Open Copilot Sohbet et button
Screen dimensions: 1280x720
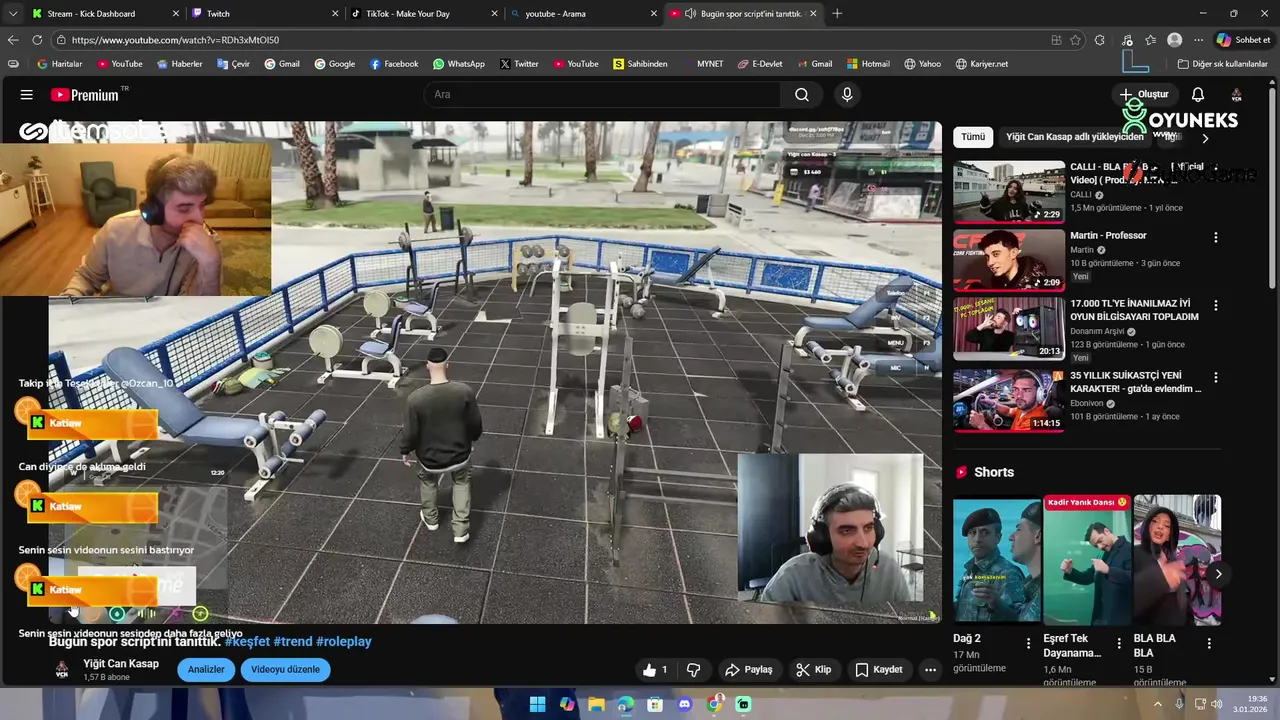click(x=1243, y=40)
